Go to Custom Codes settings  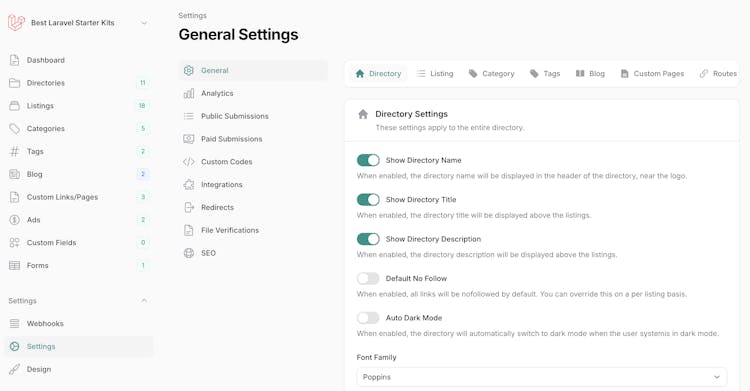click(x=253, y=162)
